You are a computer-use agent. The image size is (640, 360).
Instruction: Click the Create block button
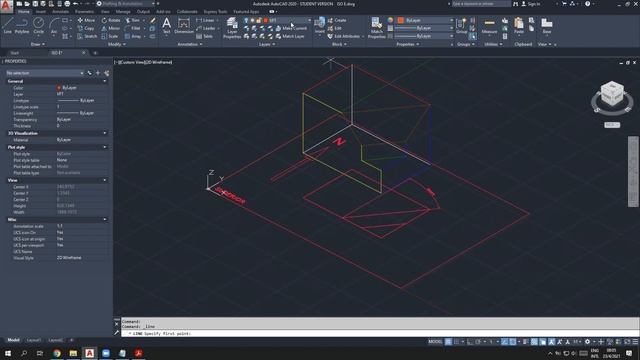(337, 20)
